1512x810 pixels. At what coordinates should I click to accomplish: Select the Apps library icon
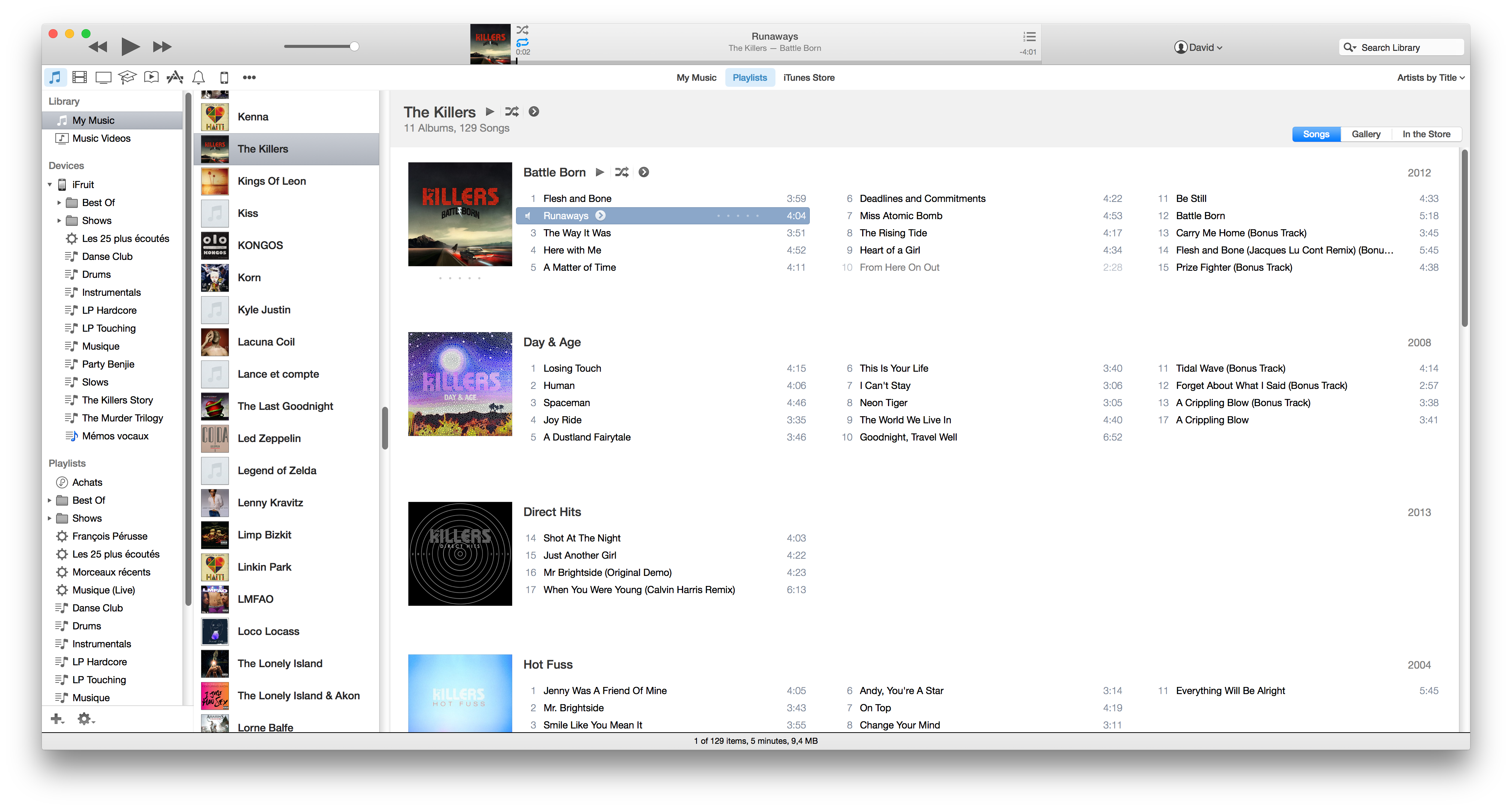(175, 77)
